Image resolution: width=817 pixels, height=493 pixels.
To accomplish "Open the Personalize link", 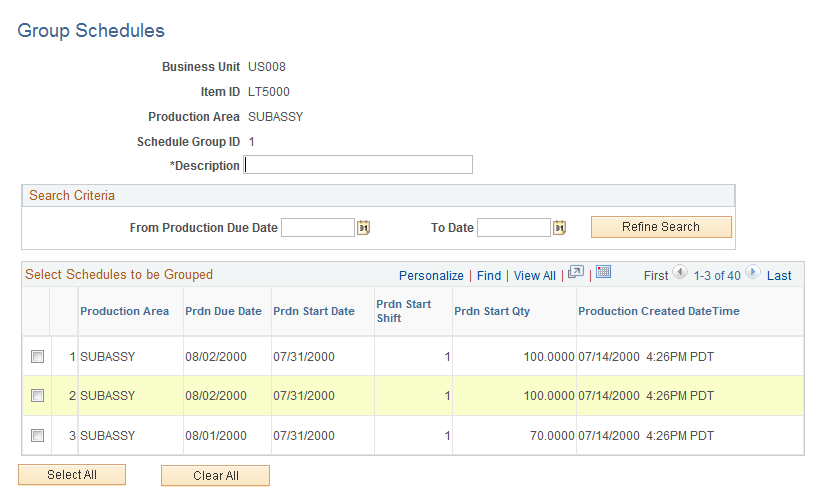I will pos(431,276).
